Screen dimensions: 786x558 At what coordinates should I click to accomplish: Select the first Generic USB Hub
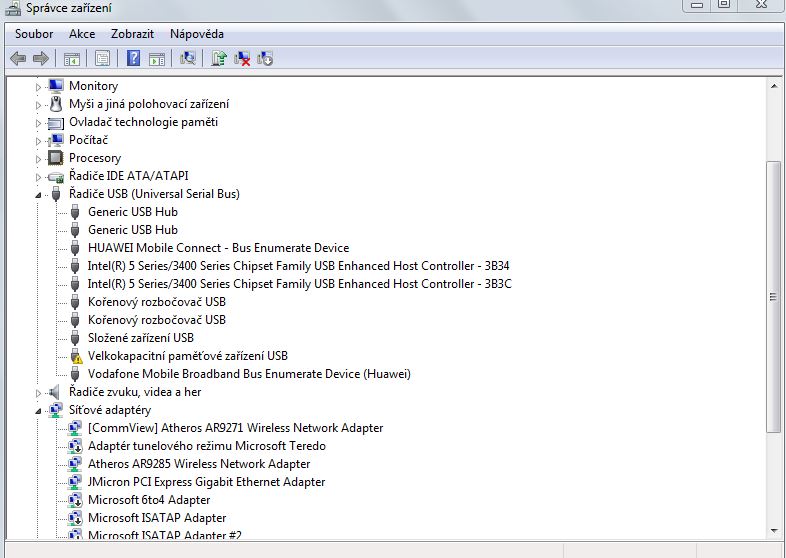coord(133,212)
